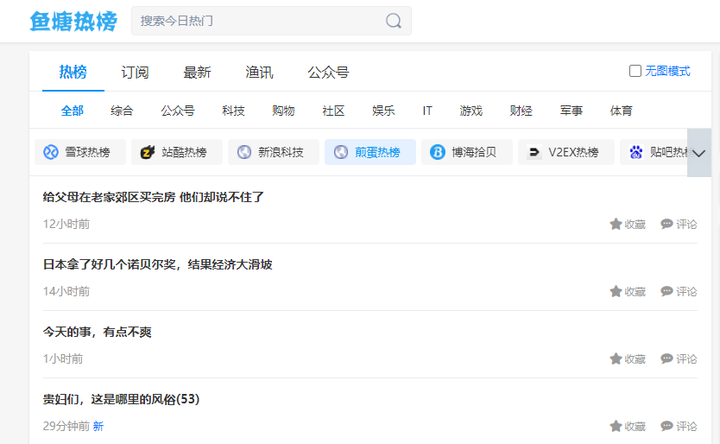Click the 鱼塘热榜 site logo
The height and width of the screenshot is (444, 720).
click(x=73, y=21)
